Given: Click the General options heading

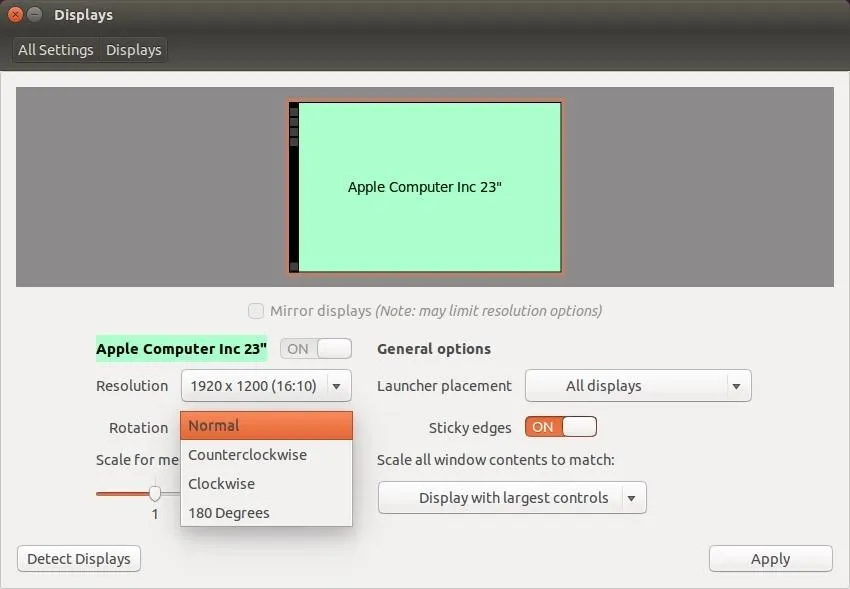Looking at the screenshot, I should coord(434,349).
